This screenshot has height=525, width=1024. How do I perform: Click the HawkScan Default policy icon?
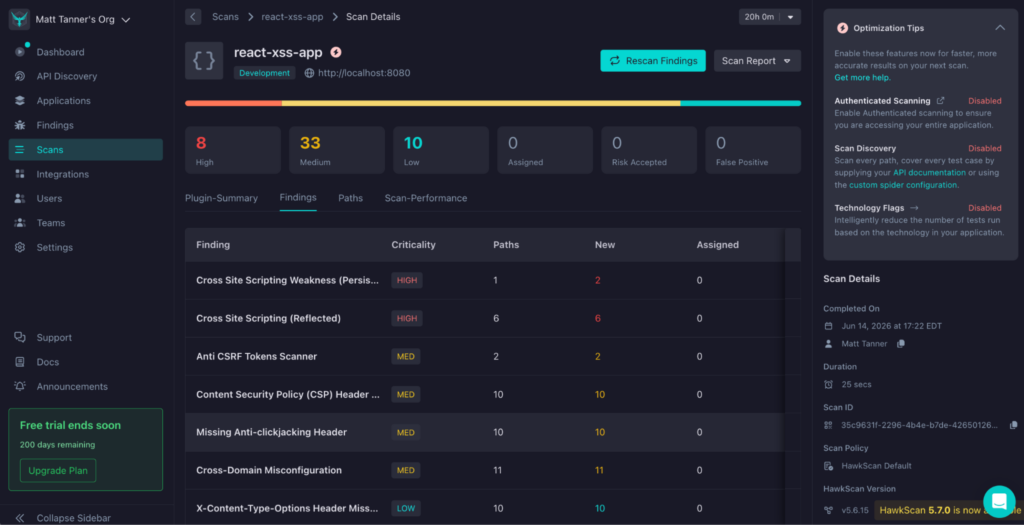pos(829,466)
